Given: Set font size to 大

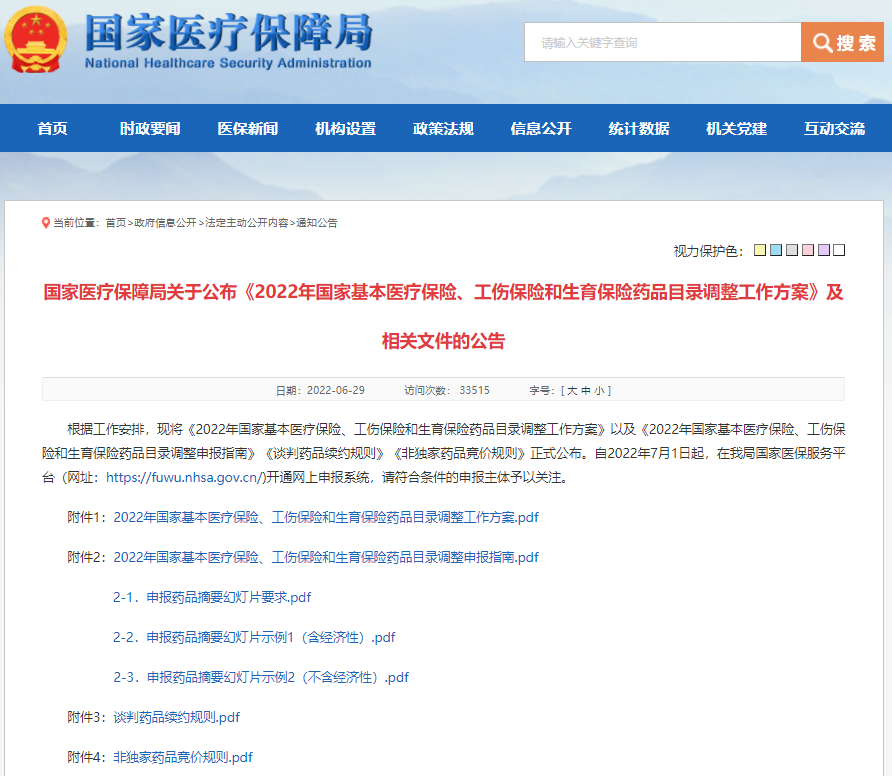Looking at the screenshot, I should 572,391.
